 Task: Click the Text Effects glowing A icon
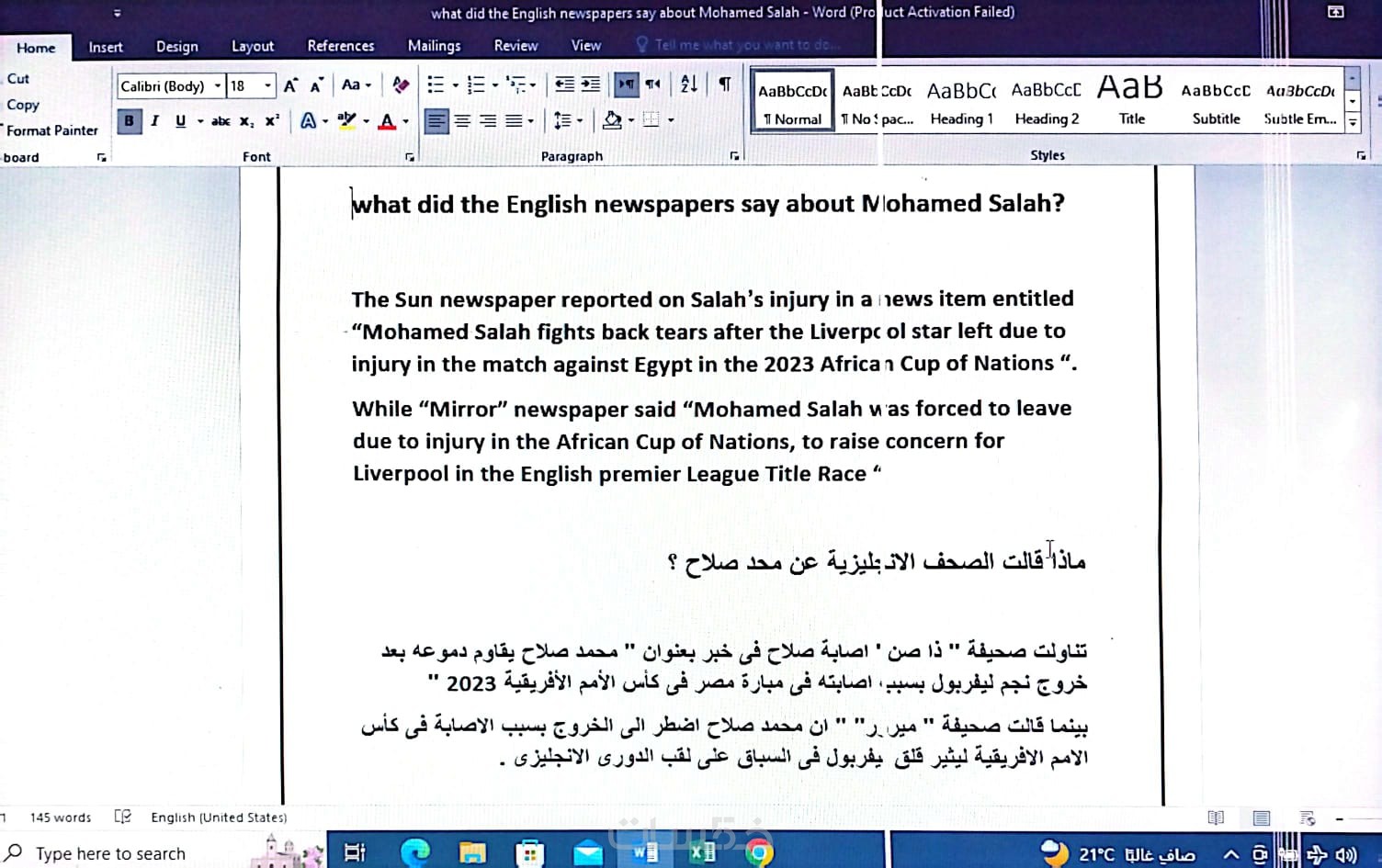[309, 120]
